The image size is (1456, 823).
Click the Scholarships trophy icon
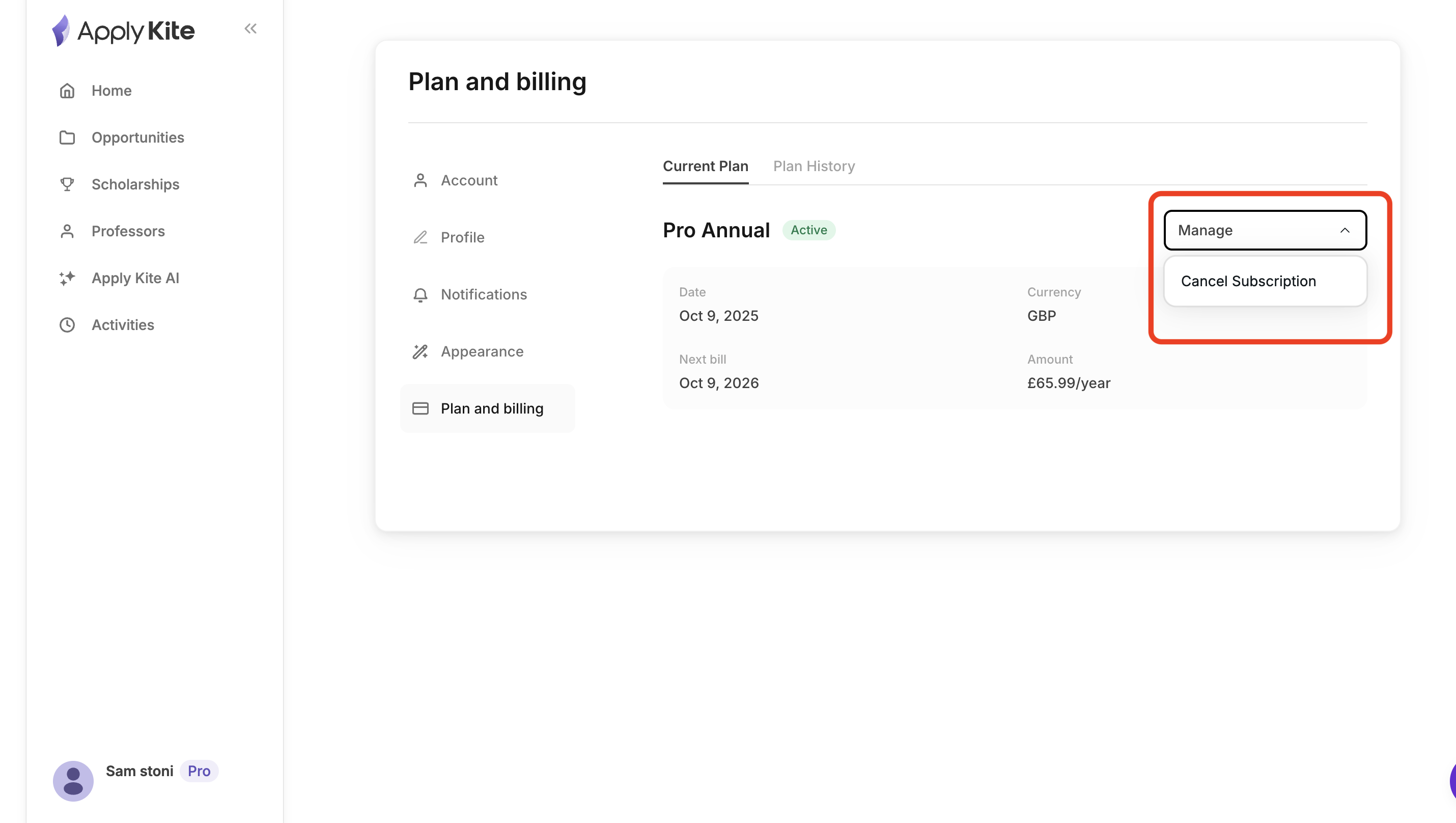(x=67, y=184)
